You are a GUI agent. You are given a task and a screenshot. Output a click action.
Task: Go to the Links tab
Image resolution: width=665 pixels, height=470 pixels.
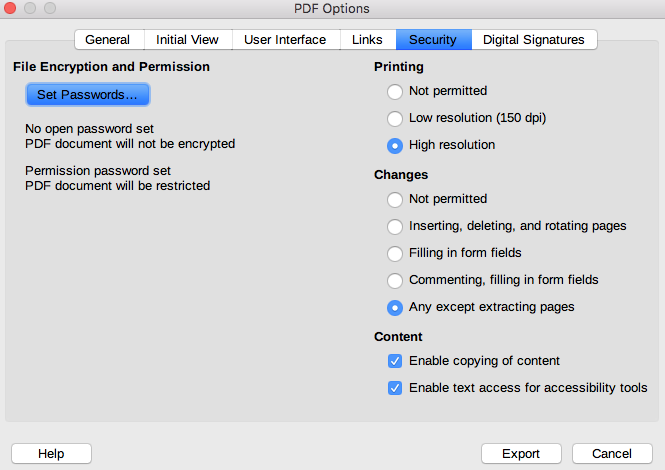pos(367,40)
